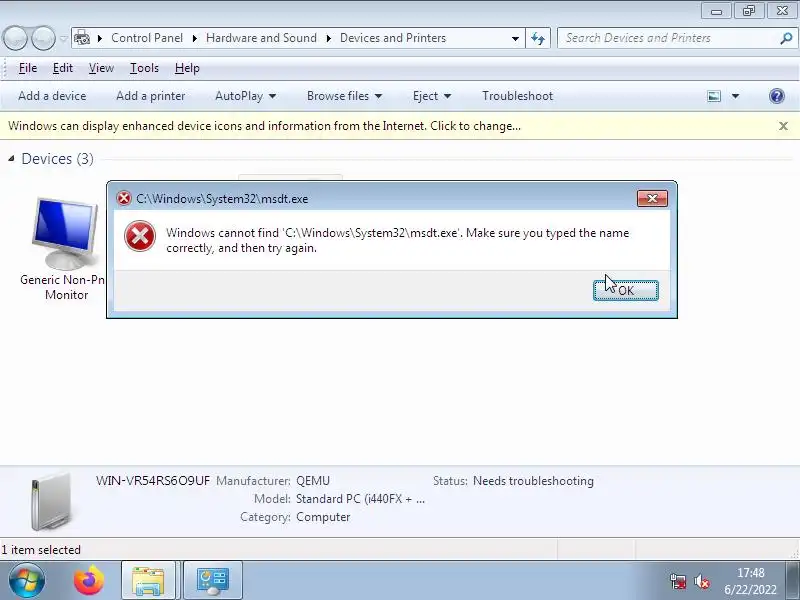Open the address bar history dropdown
The height and width of the screenshot is (600, 800).
[515, 38]
